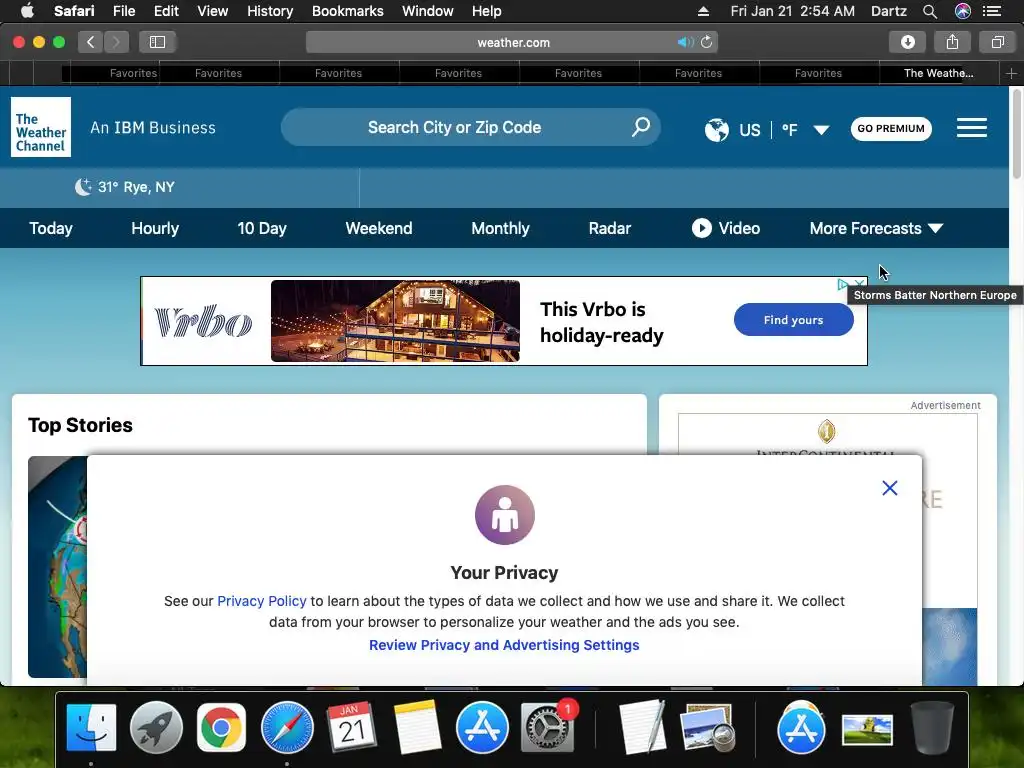
Task: Click the Safari share button
Action: point(952,42)
